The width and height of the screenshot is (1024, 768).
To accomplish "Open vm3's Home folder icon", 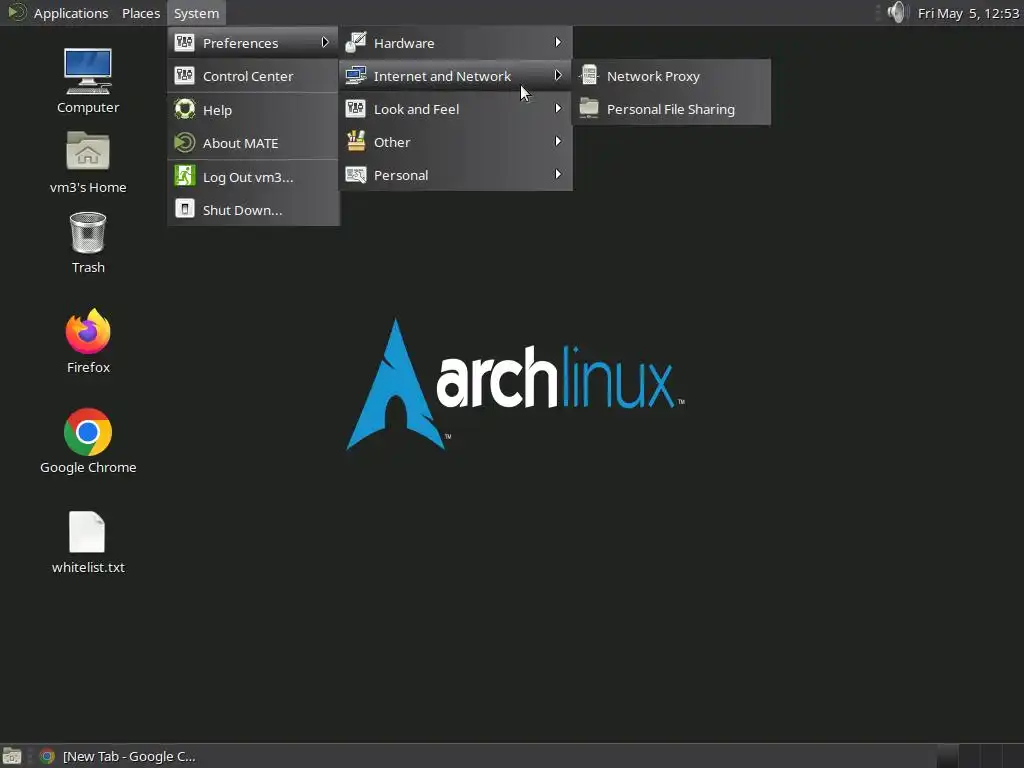I will (88, 151).
